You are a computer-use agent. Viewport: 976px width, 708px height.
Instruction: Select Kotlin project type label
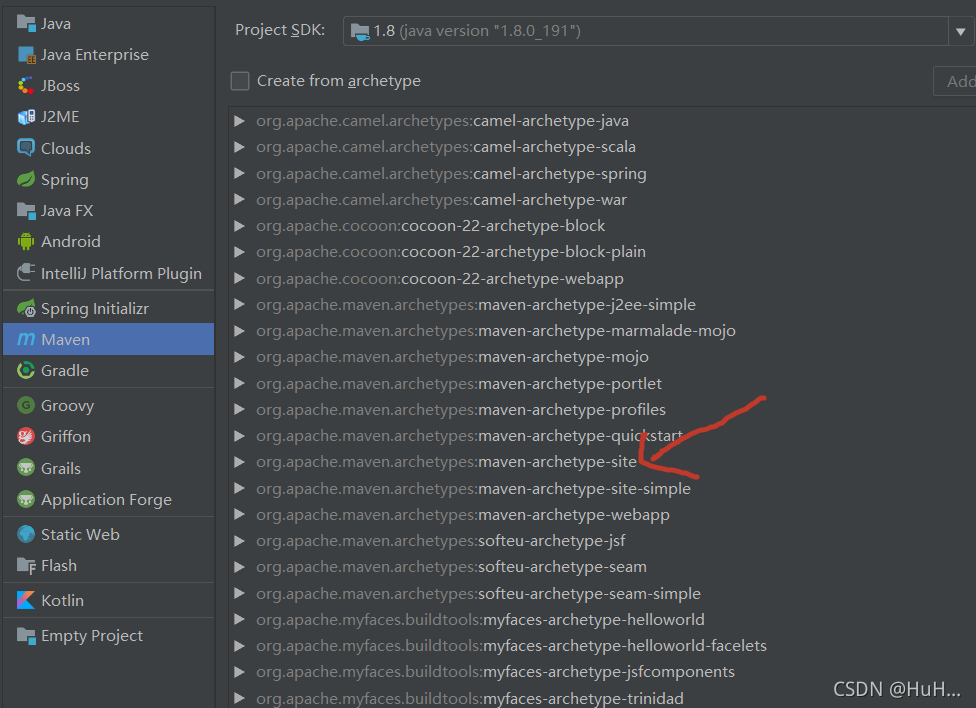(62, 600)
